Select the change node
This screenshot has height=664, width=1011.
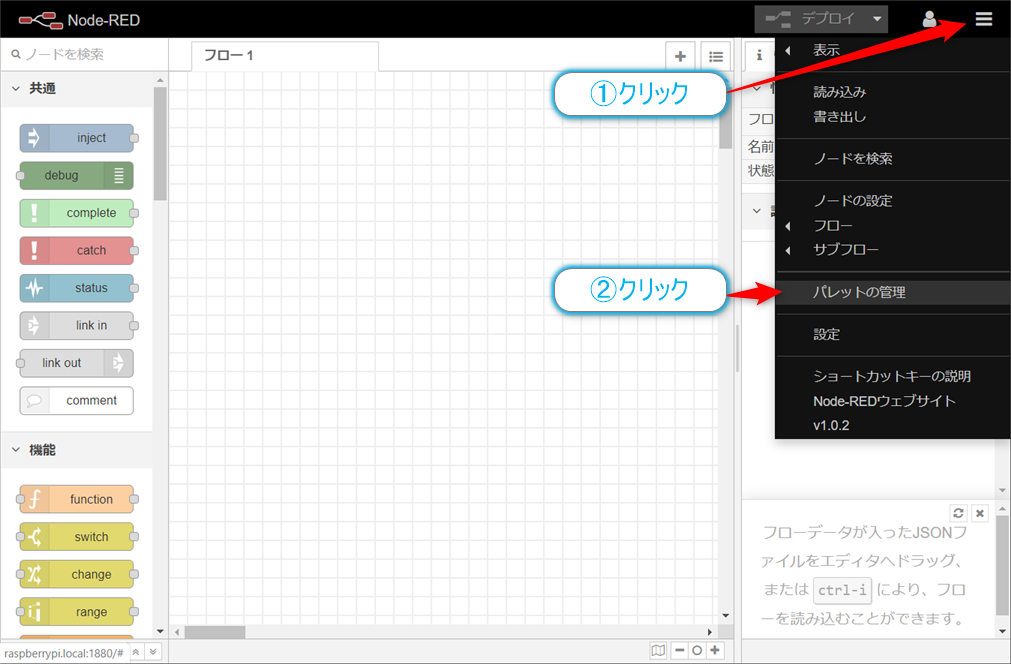click(x=77, y=574)
